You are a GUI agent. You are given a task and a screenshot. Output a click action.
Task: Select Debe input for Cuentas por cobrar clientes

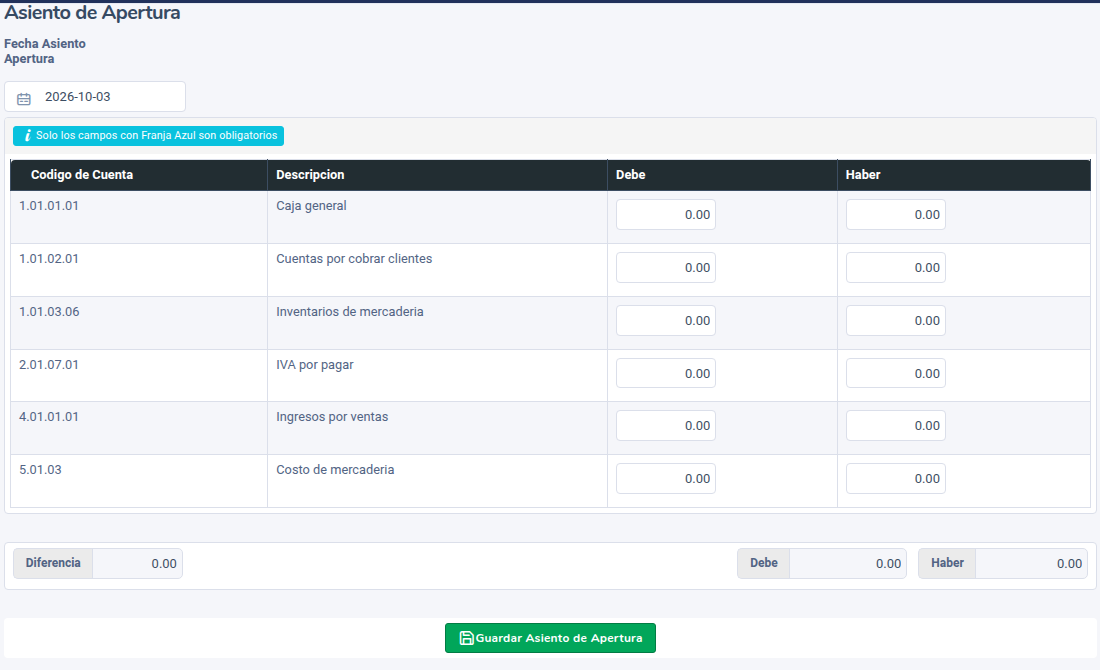tap(666, 267)
